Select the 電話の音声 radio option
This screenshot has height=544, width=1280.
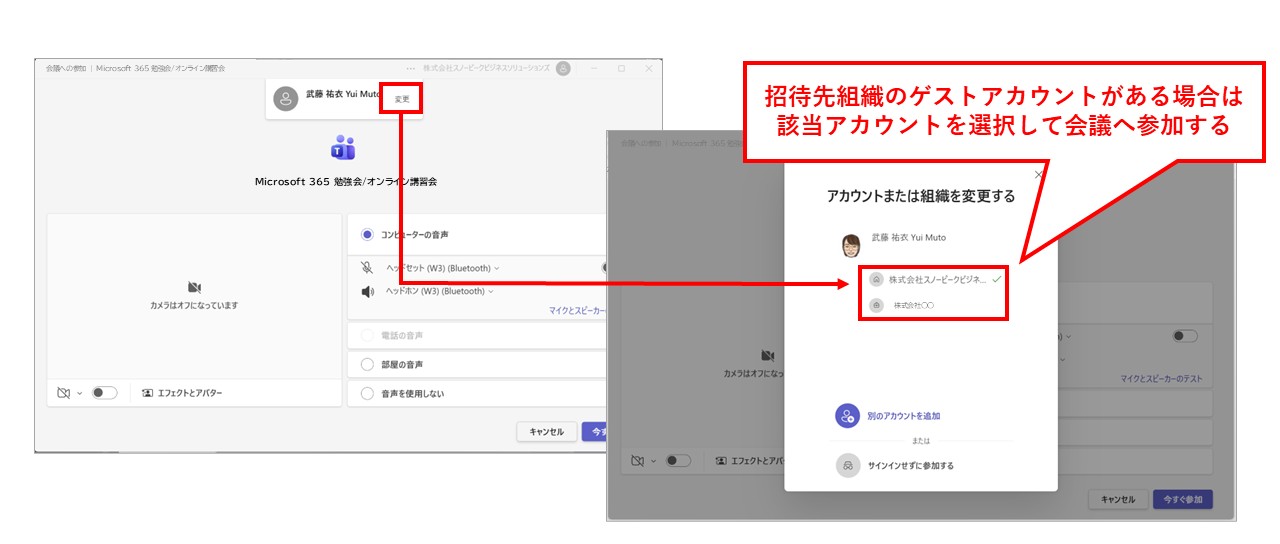(367, 336)
